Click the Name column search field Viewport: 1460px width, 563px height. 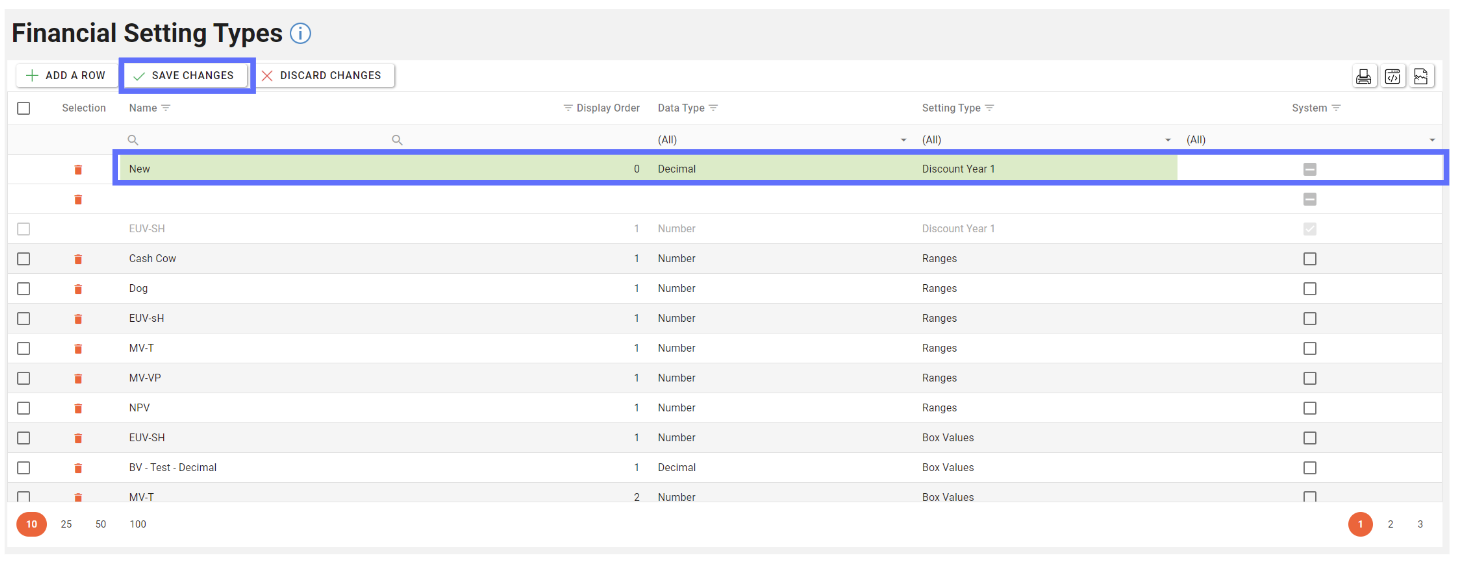pos(260,140)
